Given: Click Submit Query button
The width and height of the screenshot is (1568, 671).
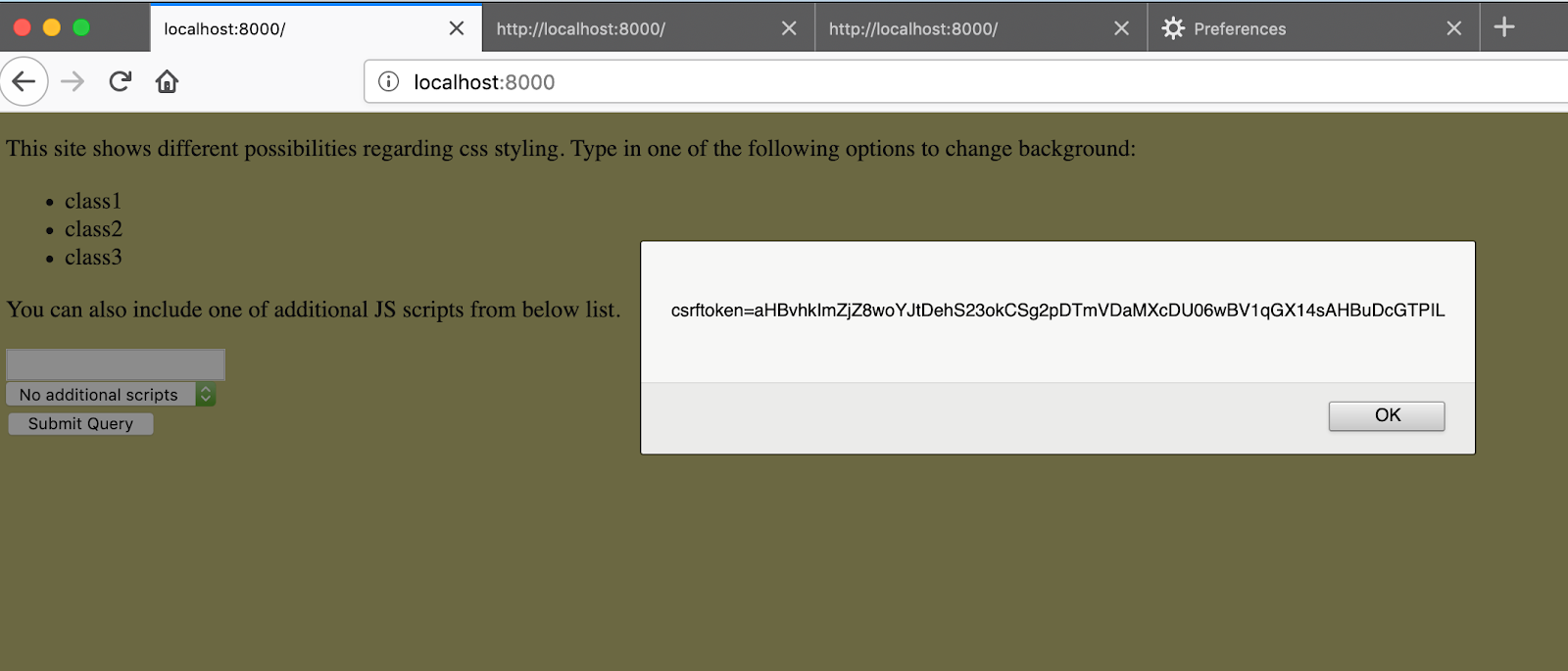Looking at the screenshot, I should (x=80, y=423).
